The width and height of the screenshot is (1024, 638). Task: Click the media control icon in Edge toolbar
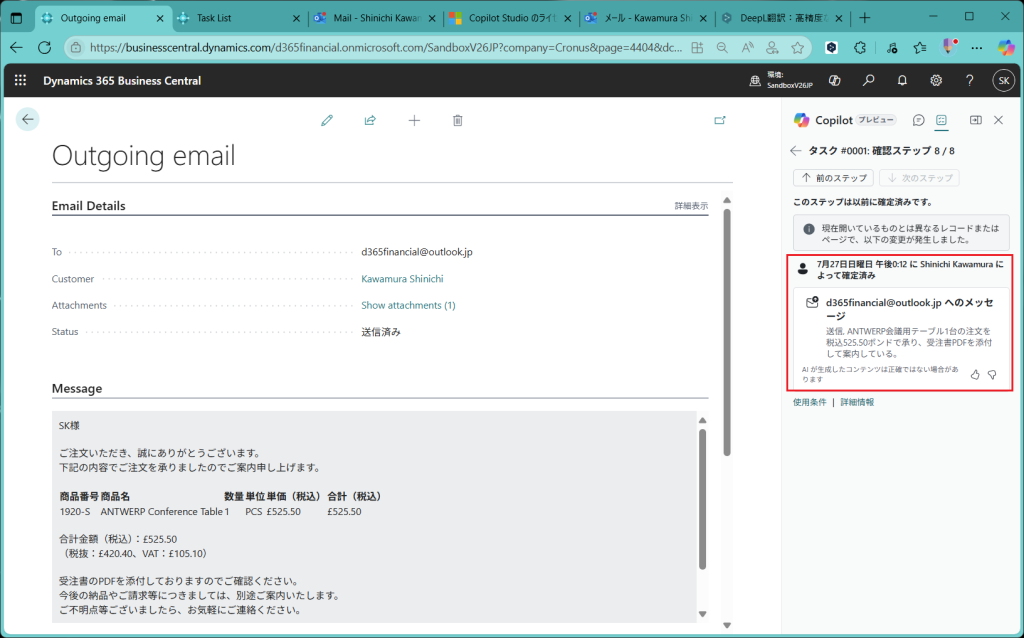pyautogui.click(x=891, y=48)
